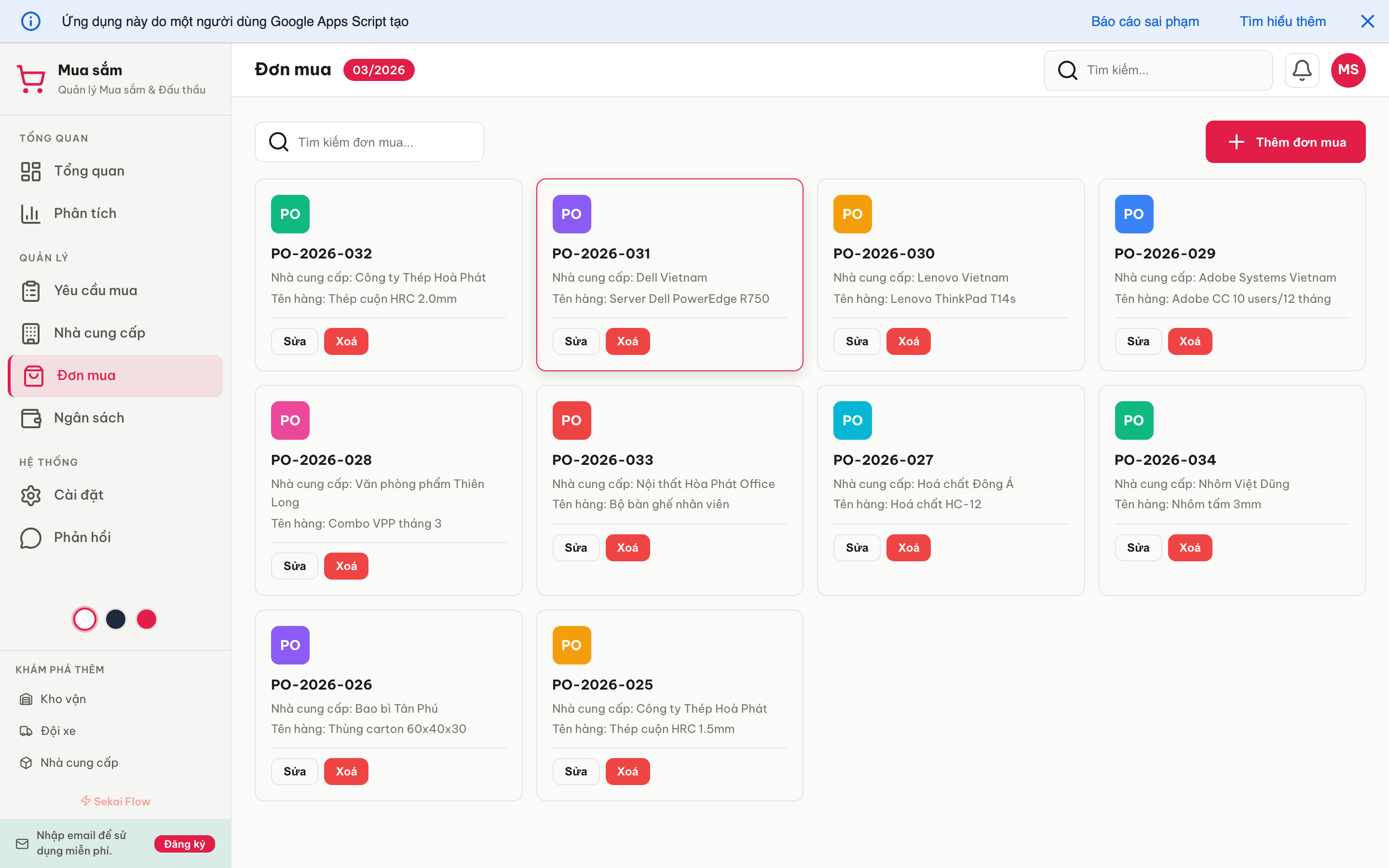Click the purple PO icon of PO-2026-031
The width and height of the screenshot is (1389, 868).
click(571, 214)
